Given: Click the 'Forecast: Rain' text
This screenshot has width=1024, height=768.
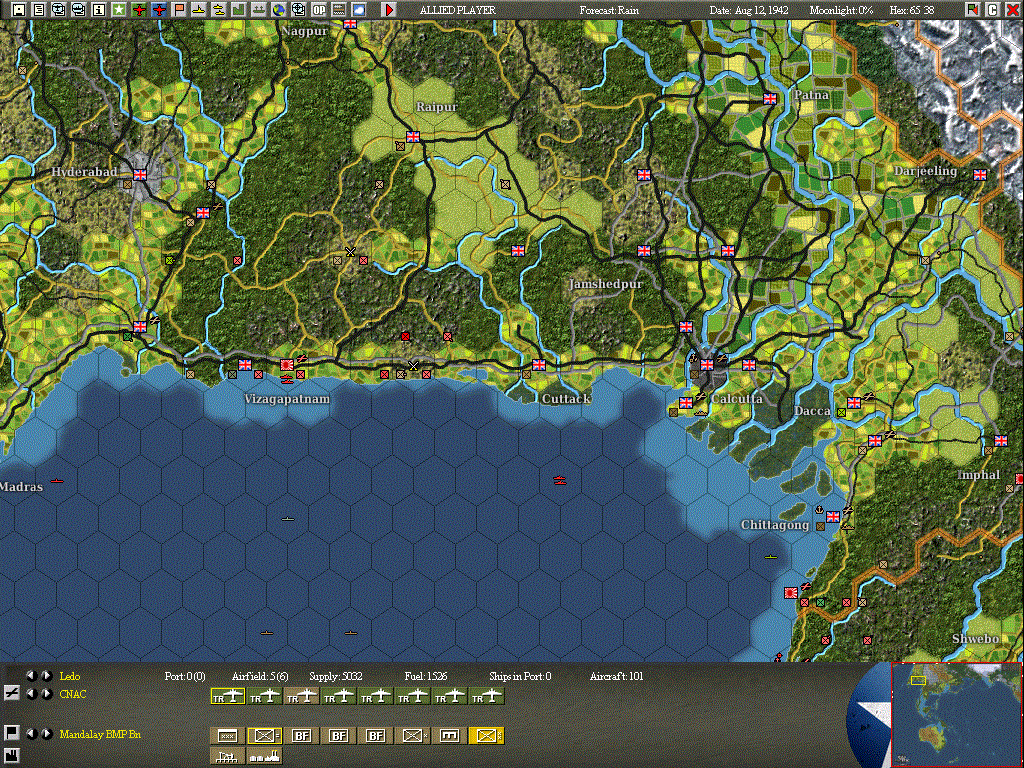Looking at the screenshot, I should click(609, 10).
